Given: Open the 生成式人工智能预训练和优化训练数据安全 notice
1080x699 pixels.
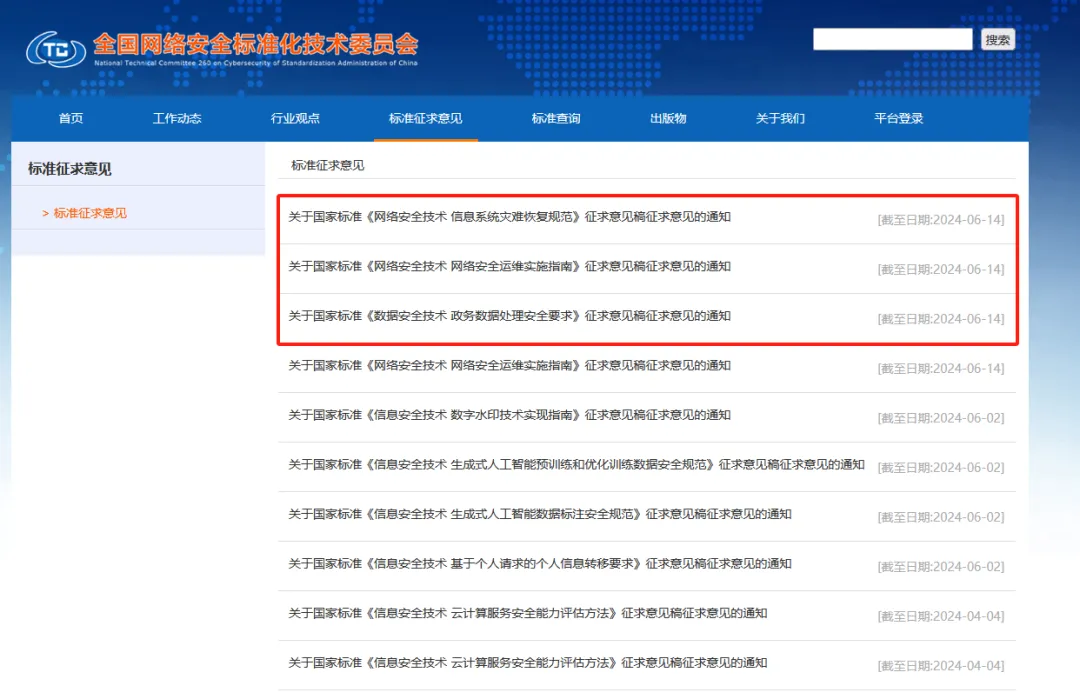Looking at the screenshot, I should click(x=576, y=465).
